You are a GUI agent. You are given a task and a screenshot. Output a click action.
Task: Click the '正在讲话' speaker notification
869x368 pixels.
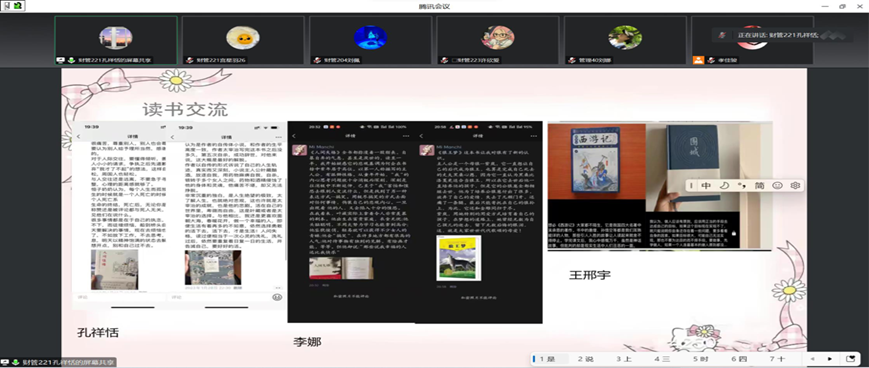pyautogui.click(x=782, y=35)
